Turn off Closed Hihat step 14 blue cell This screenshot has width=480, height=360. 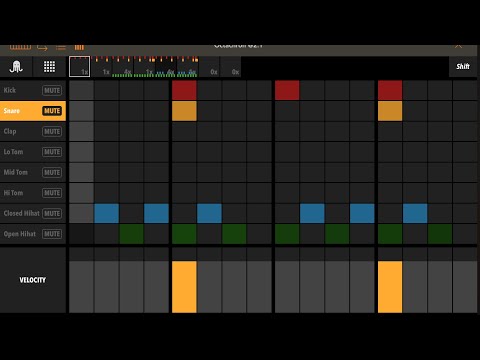click(415, 213)
